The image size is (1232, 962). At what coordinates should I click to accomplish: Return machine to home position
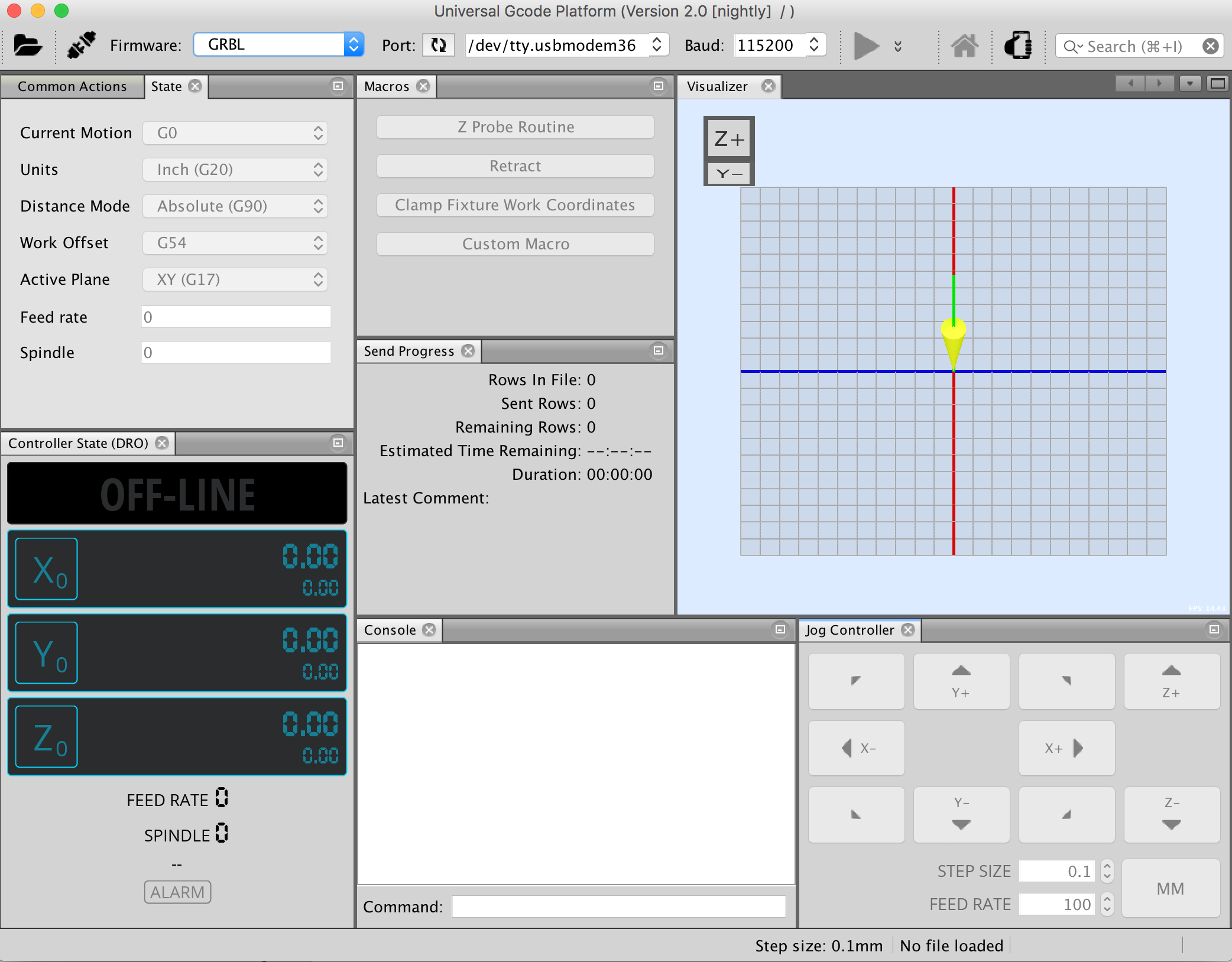coord(965,45)
